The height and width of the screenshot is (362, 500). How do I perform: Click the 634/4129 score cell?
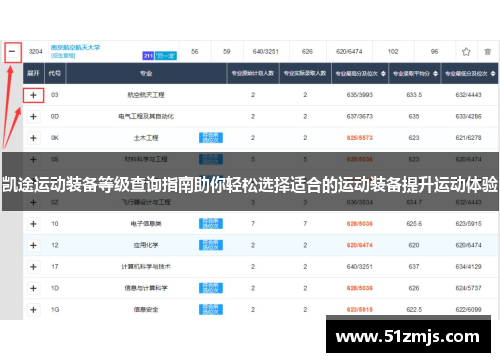[469, 267]
